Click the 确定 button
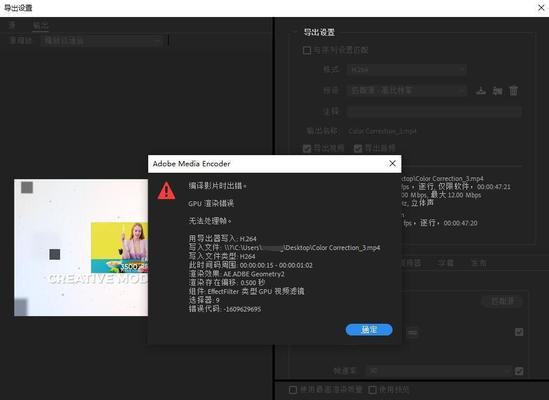The height and width of the screenshot is (400, 549). pos(369,330)
